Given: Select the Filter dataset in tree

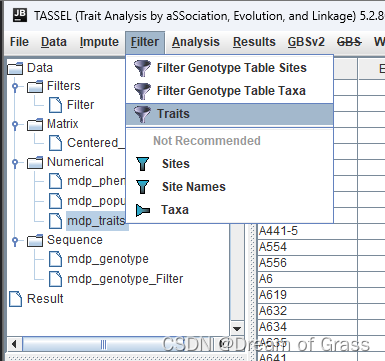Looking at the screenshot, I should (x=80, y=105).
